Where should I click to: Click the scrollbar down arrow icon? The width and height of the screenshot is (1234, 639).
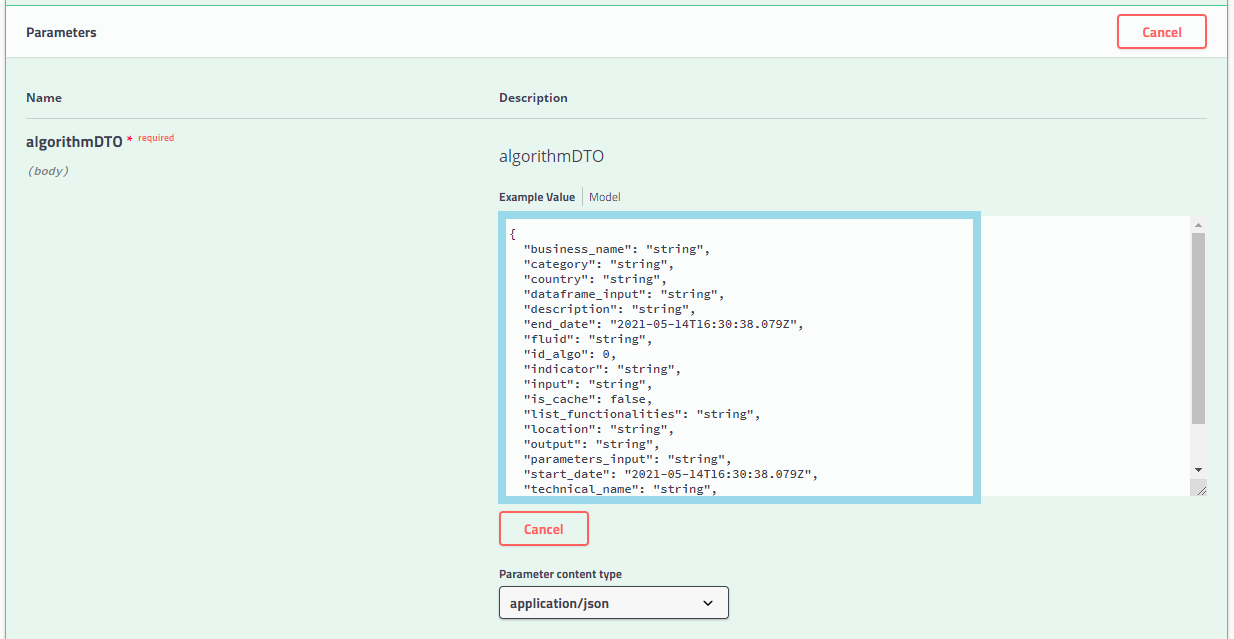pos(1197,469)
